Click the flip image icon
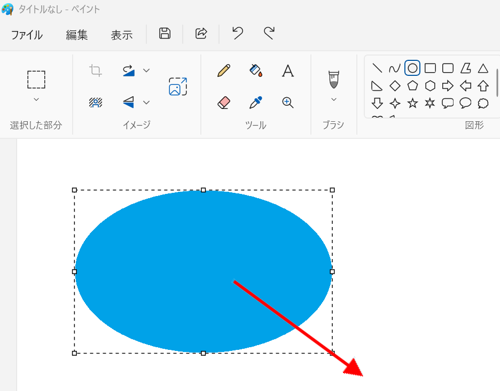The height and width of the screenshot is (391, 500). tap(129, 102)
